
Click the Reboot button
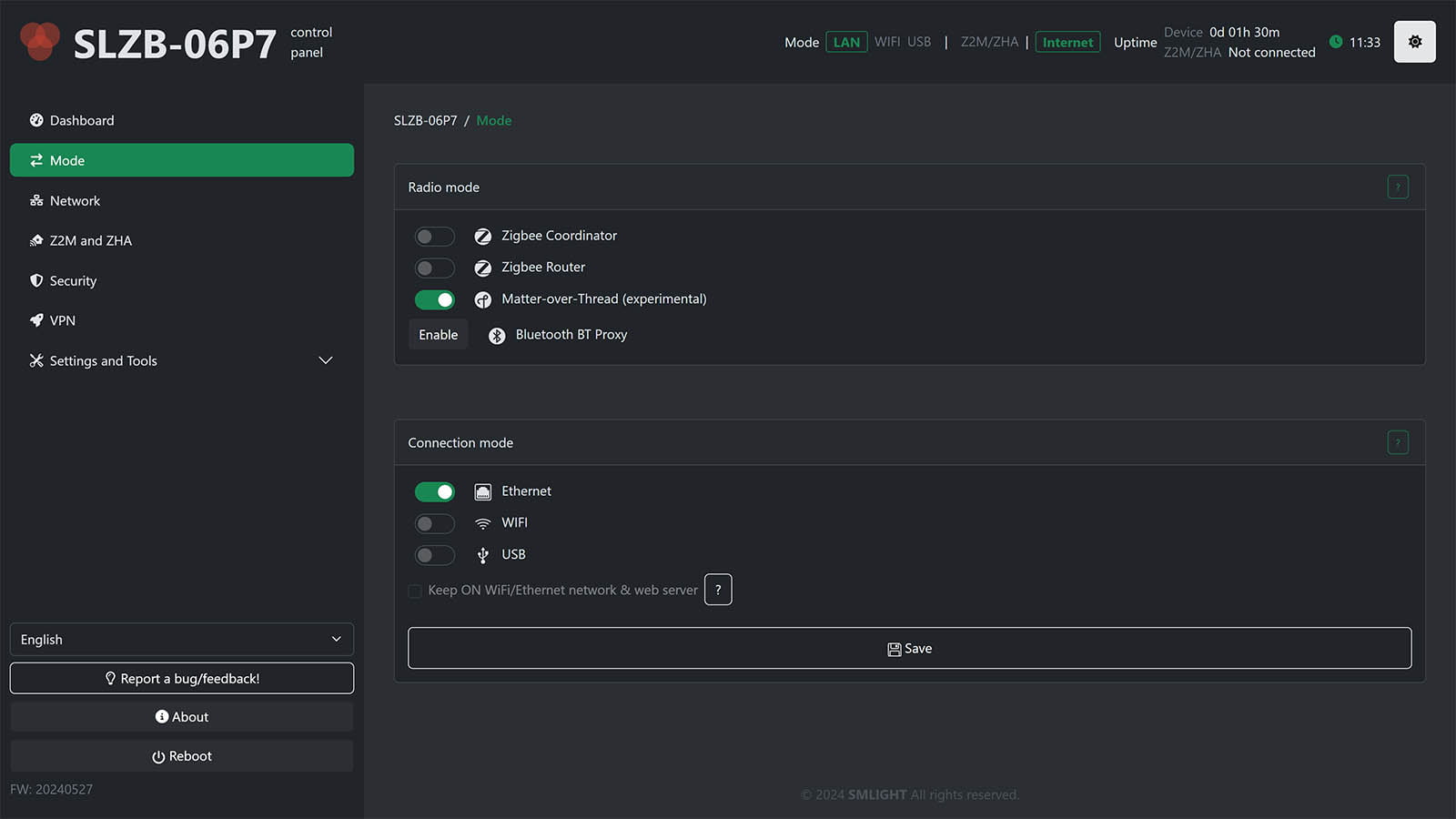click(182, 756)
